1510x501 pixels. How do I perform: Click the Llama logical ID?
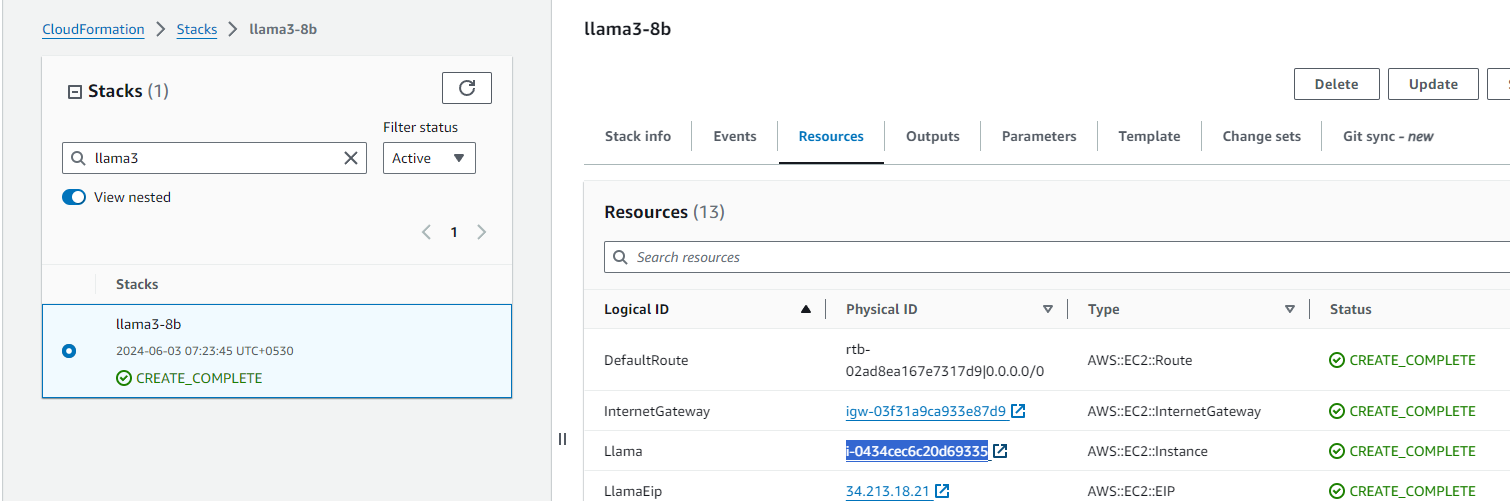click(623, 451)
